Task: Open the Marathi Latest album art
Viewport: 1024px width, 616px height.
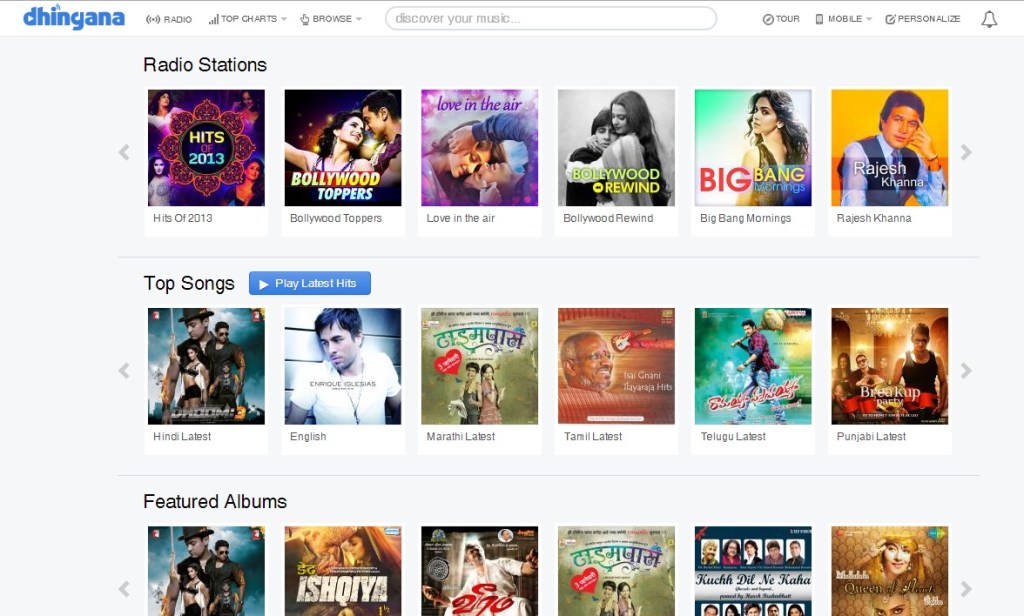Action: pyautogui.click(x=479, y=366)
